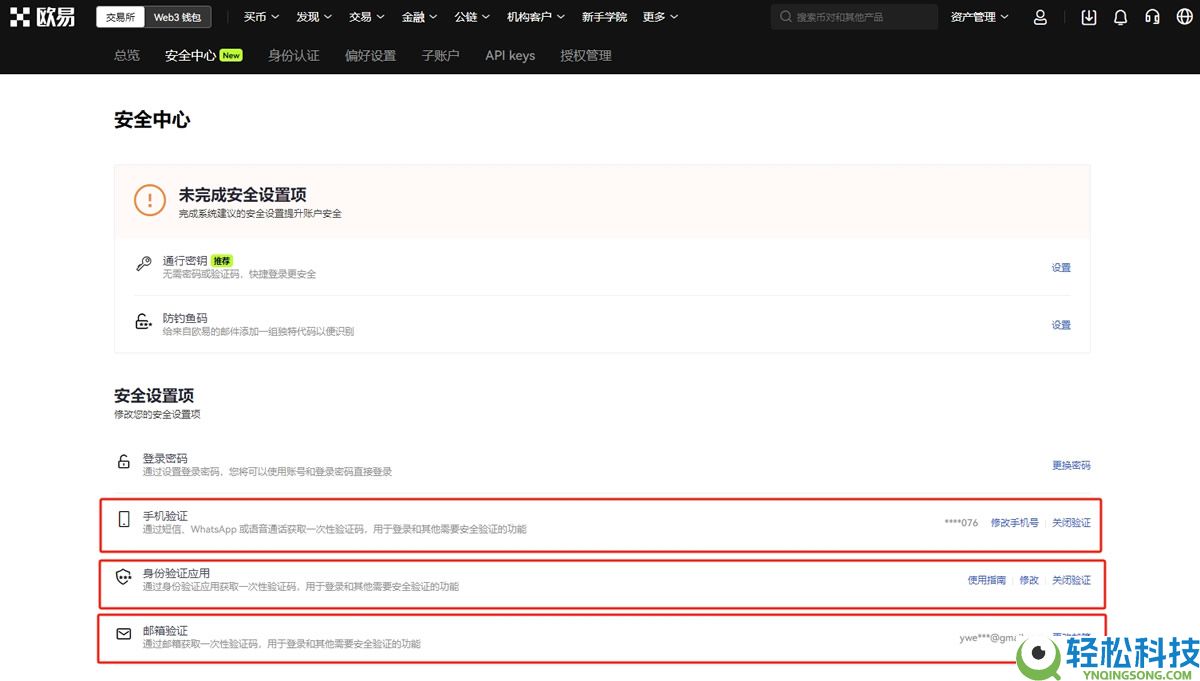Open the API keys tab
This screenshot has width=1200, height=681.
pyautogui.click(x=510, y=56)
